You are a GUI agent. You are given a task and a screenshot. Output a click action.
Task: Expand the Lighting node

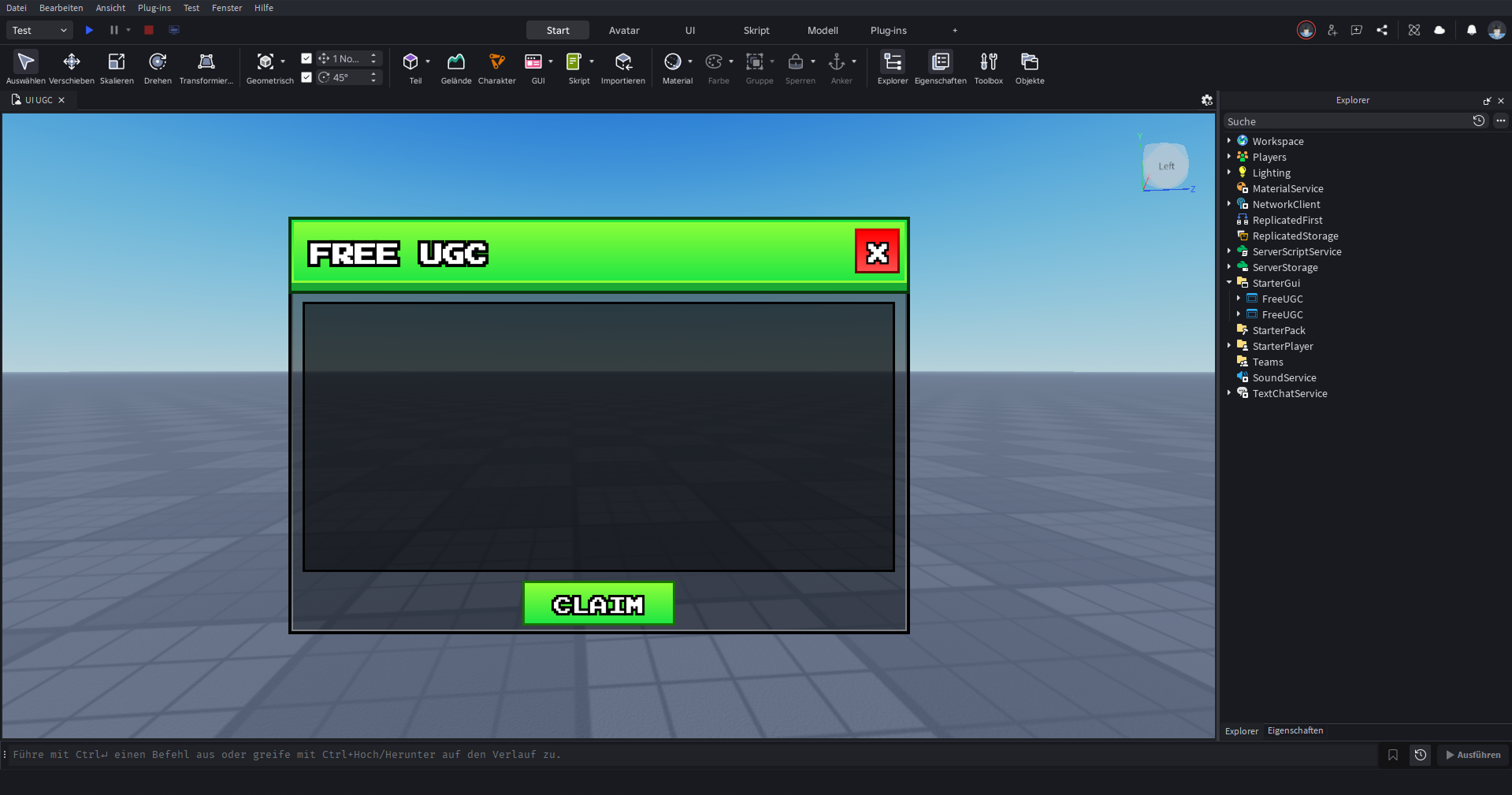[x=1229, y=173]
